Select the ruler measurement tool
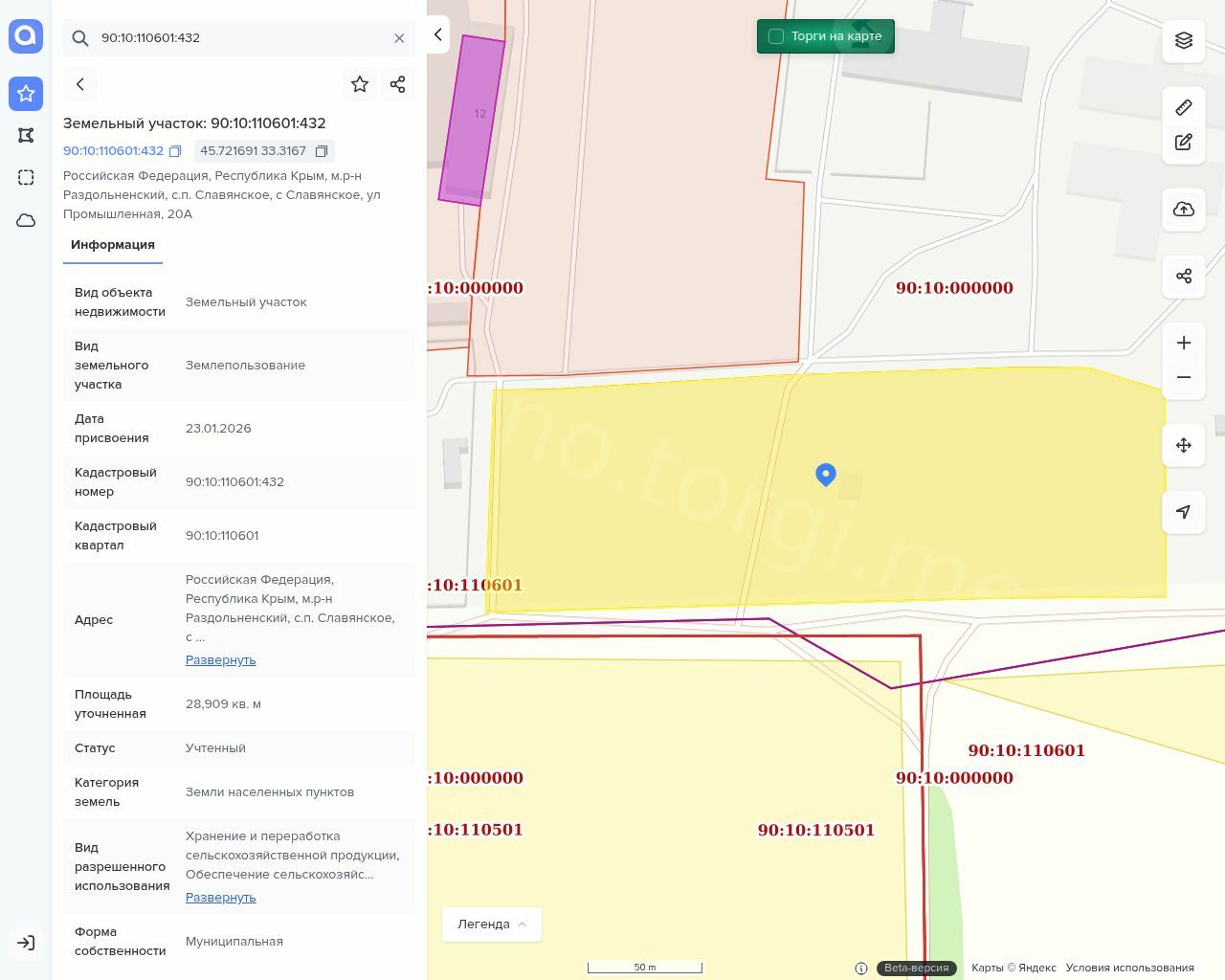The height and width of the screenshot is (980, 1225). 1184,107
